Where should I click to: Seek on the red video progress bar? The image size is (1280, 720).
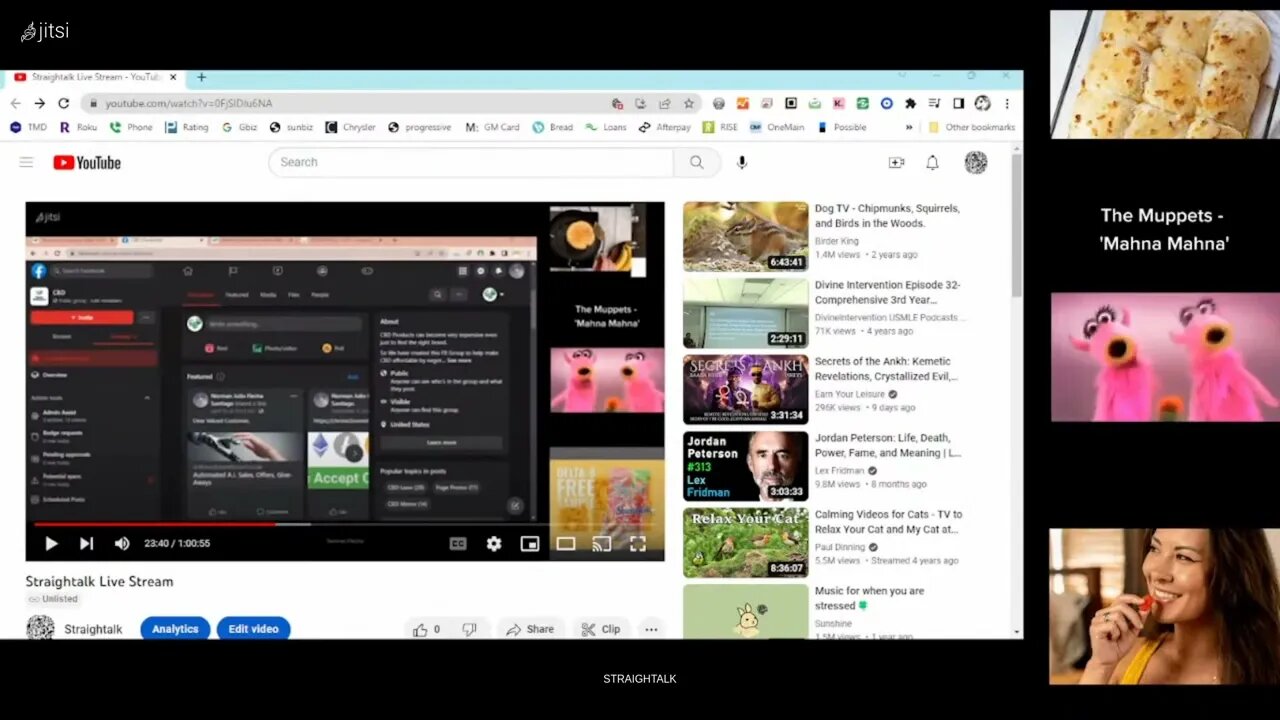point(345,523)
